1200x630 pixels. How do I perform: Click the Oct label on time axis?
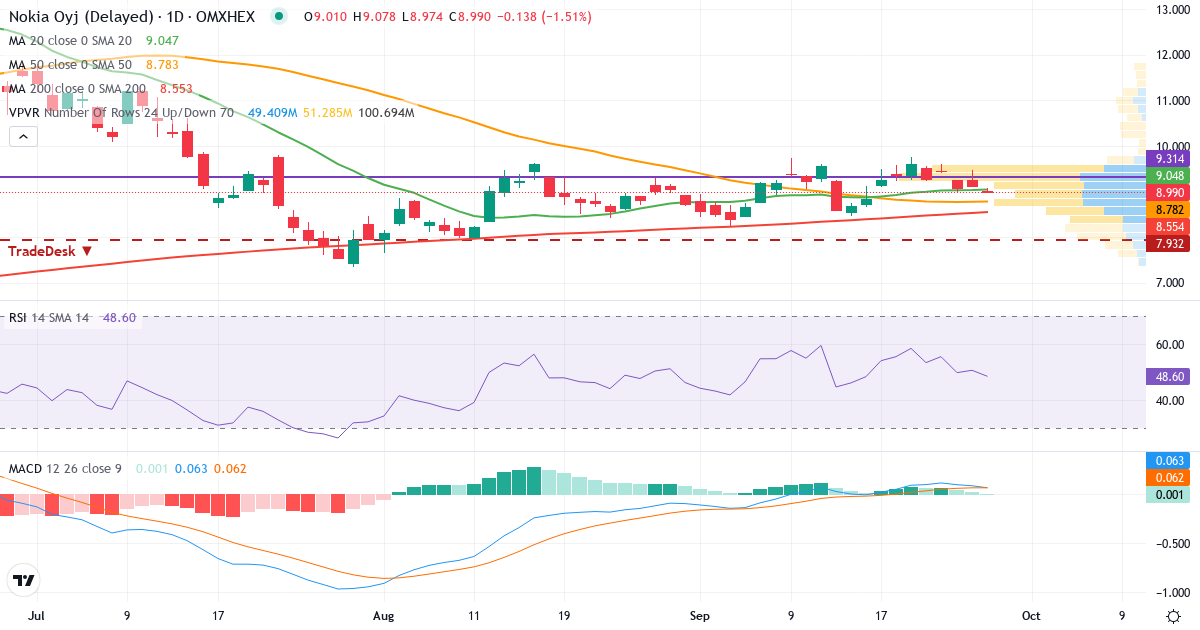pyautogui.click(x=1032, y=615)
